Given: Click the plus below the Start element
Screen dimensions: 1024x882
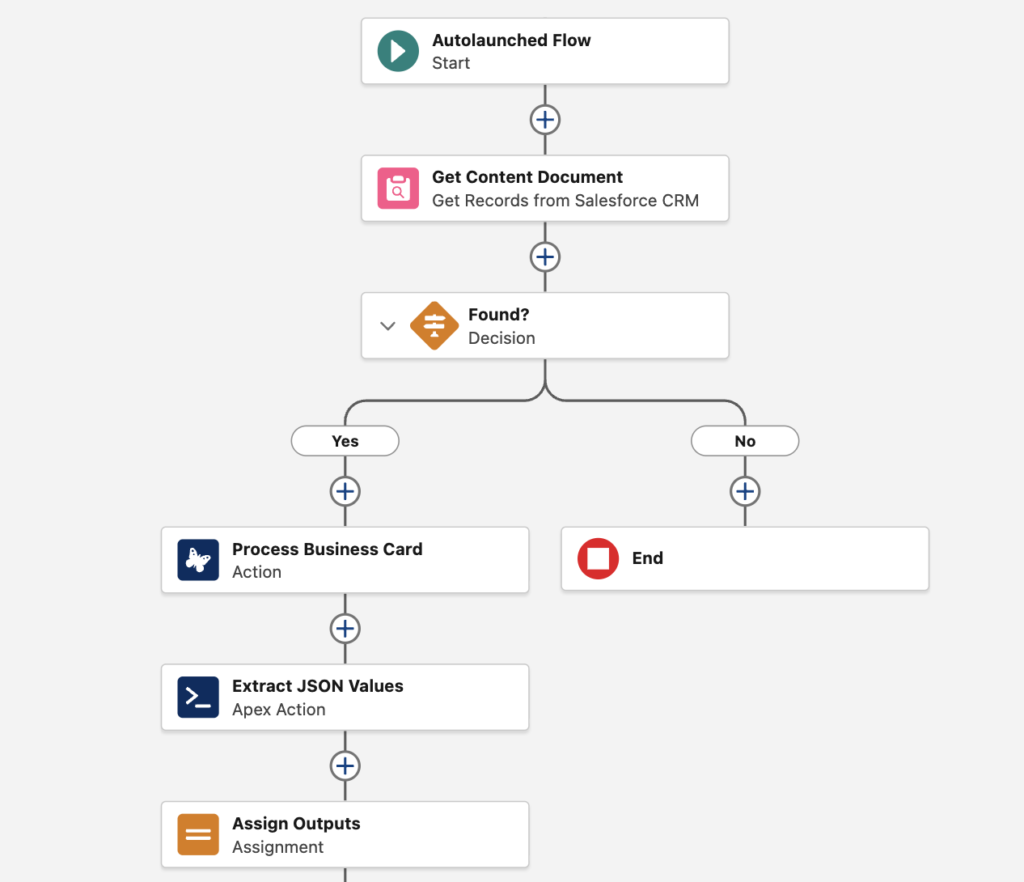Looking at the screenshot, I should click(545, 118).
